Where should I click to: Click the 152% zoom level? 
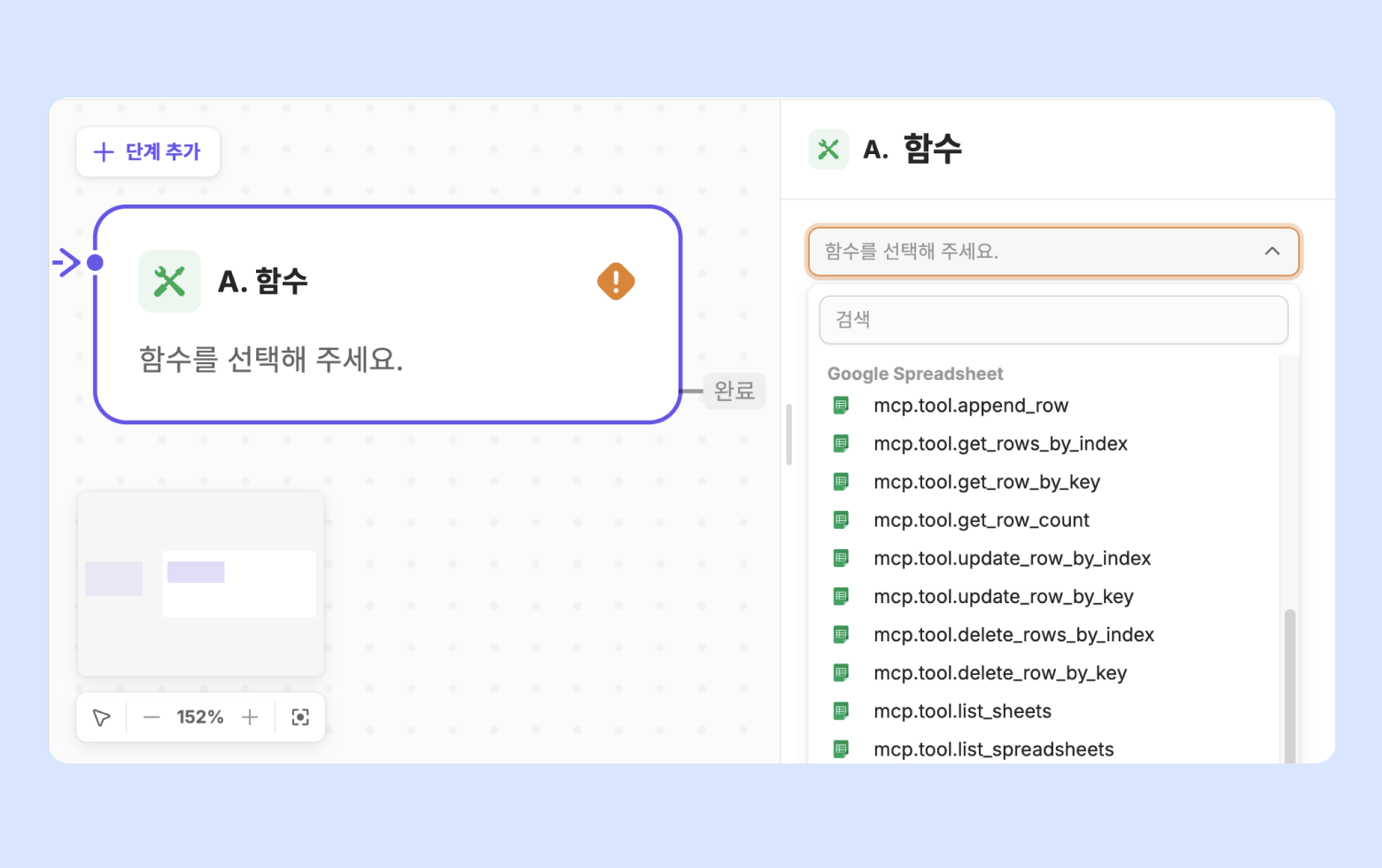[200, 717]
